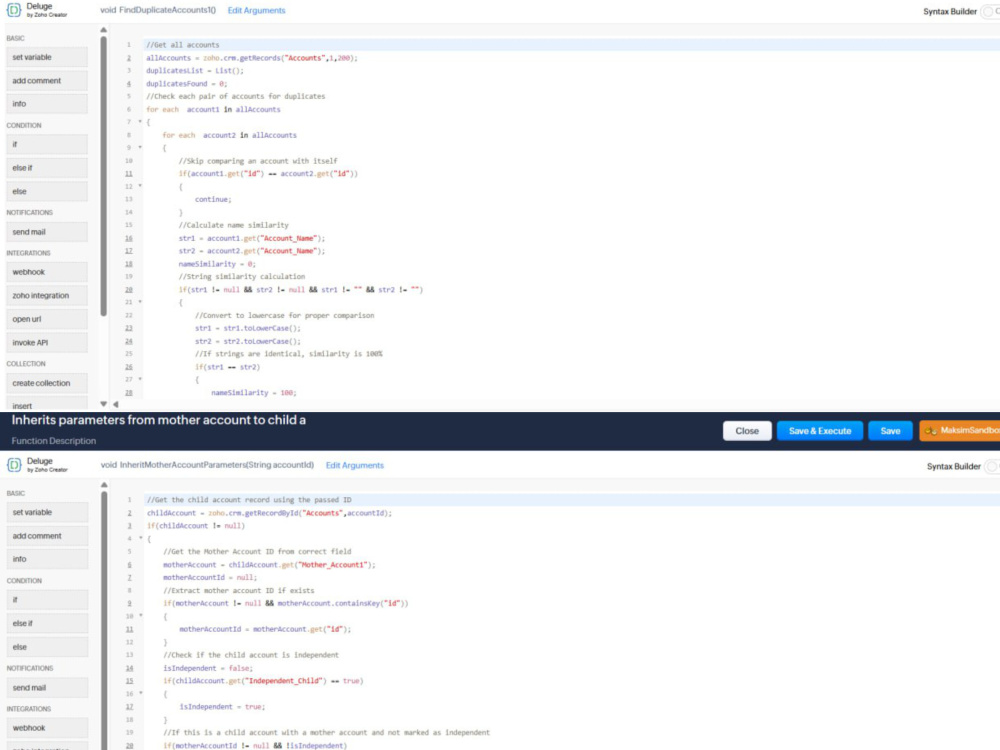The height and width of the screenshot is (750, 1000).
Task: Select 'info' in InheritMotherAccountParameters sidebar
Action: 47,559
